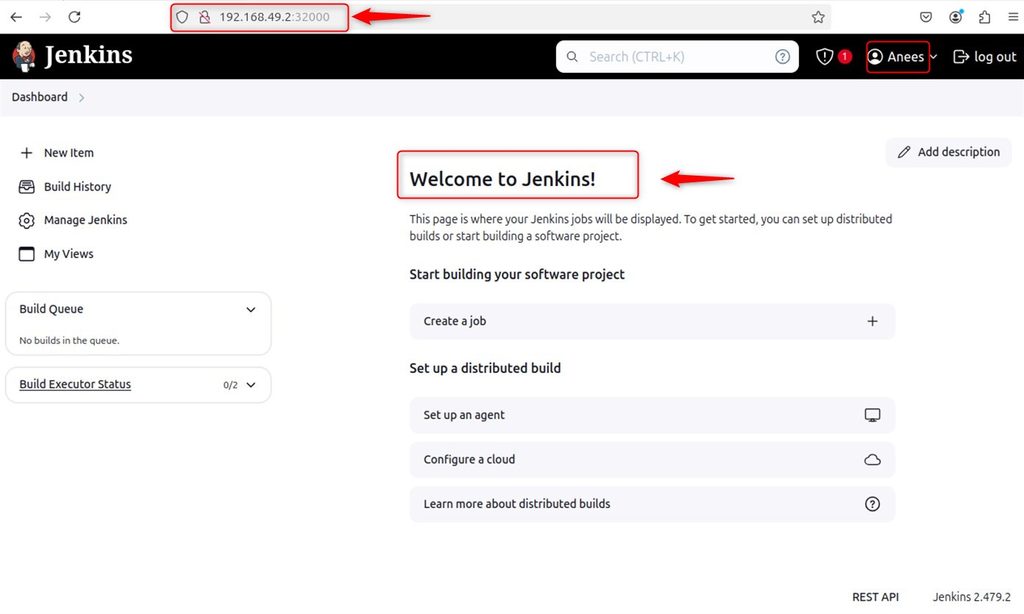Reload the page with the refresh icon
This screenshot has width=1024, height=614.
74,17
